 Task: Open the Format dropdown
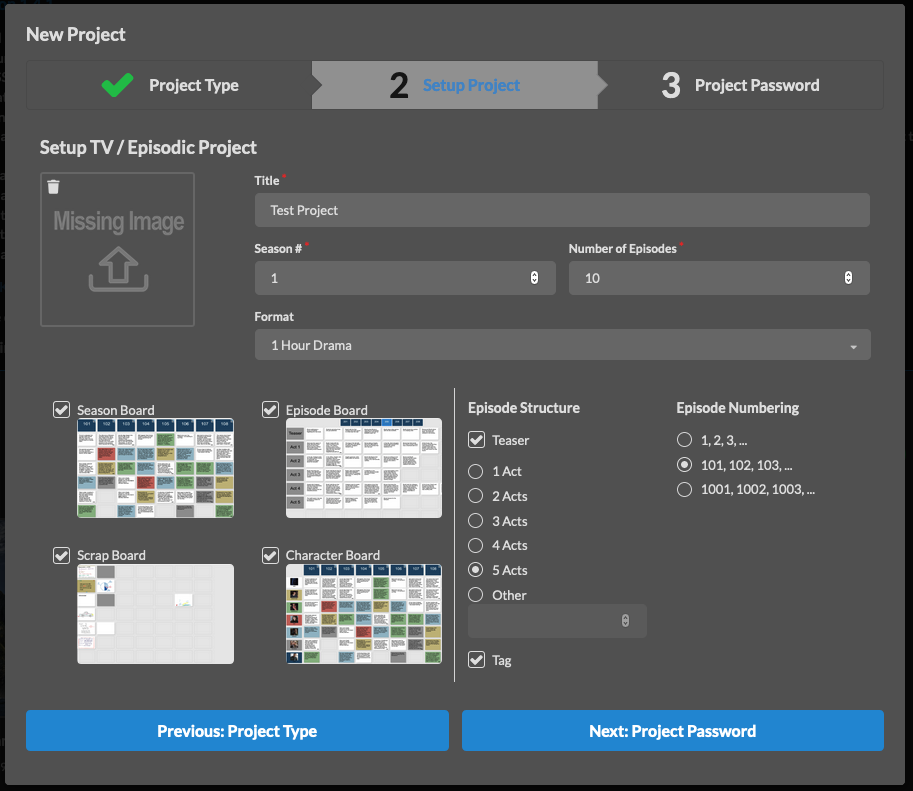coord(562,345)
